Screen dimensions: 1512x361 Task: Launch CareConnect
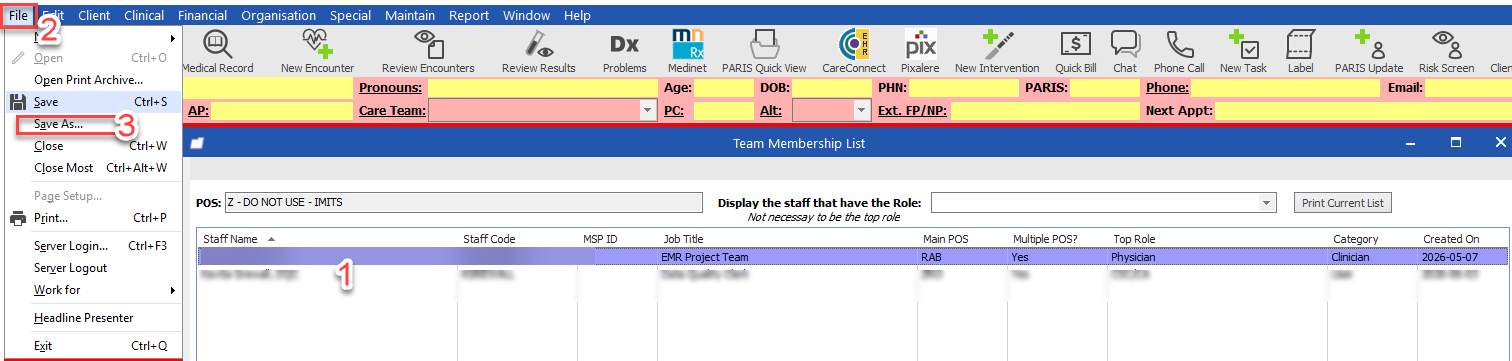(854, 52)
